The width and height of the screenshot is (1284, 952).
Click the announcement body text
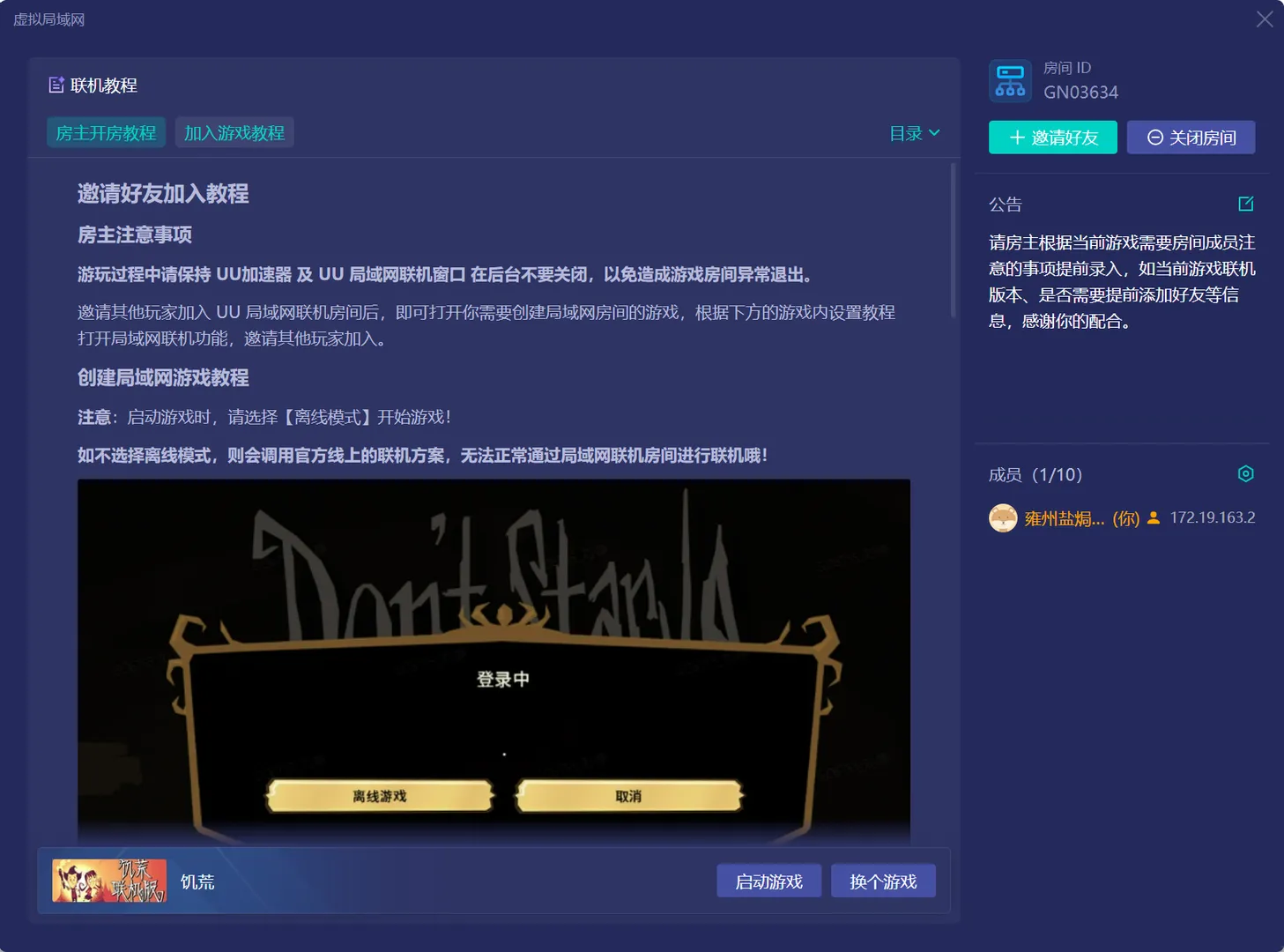pyautogui.click(x=1122, y=281)
